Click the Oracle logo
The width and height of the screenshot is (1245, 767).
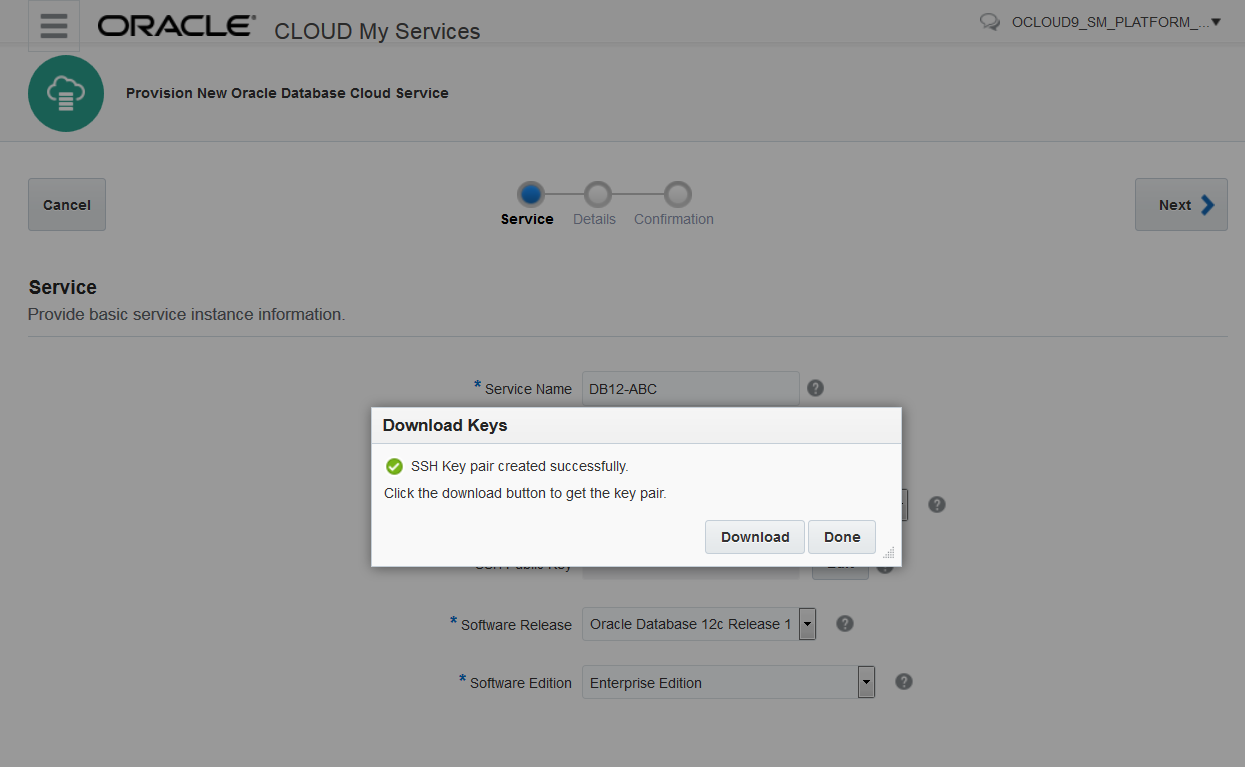click(176, 25)
